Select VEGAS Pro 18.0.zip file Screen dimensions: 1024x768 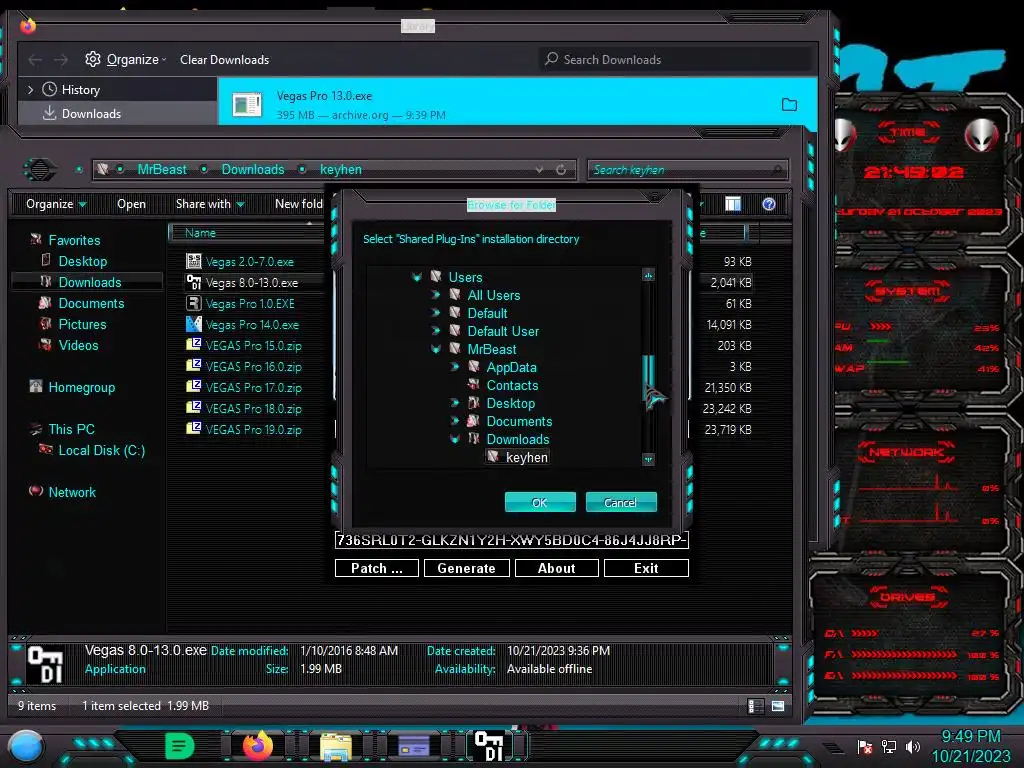[x=253, y=408]
